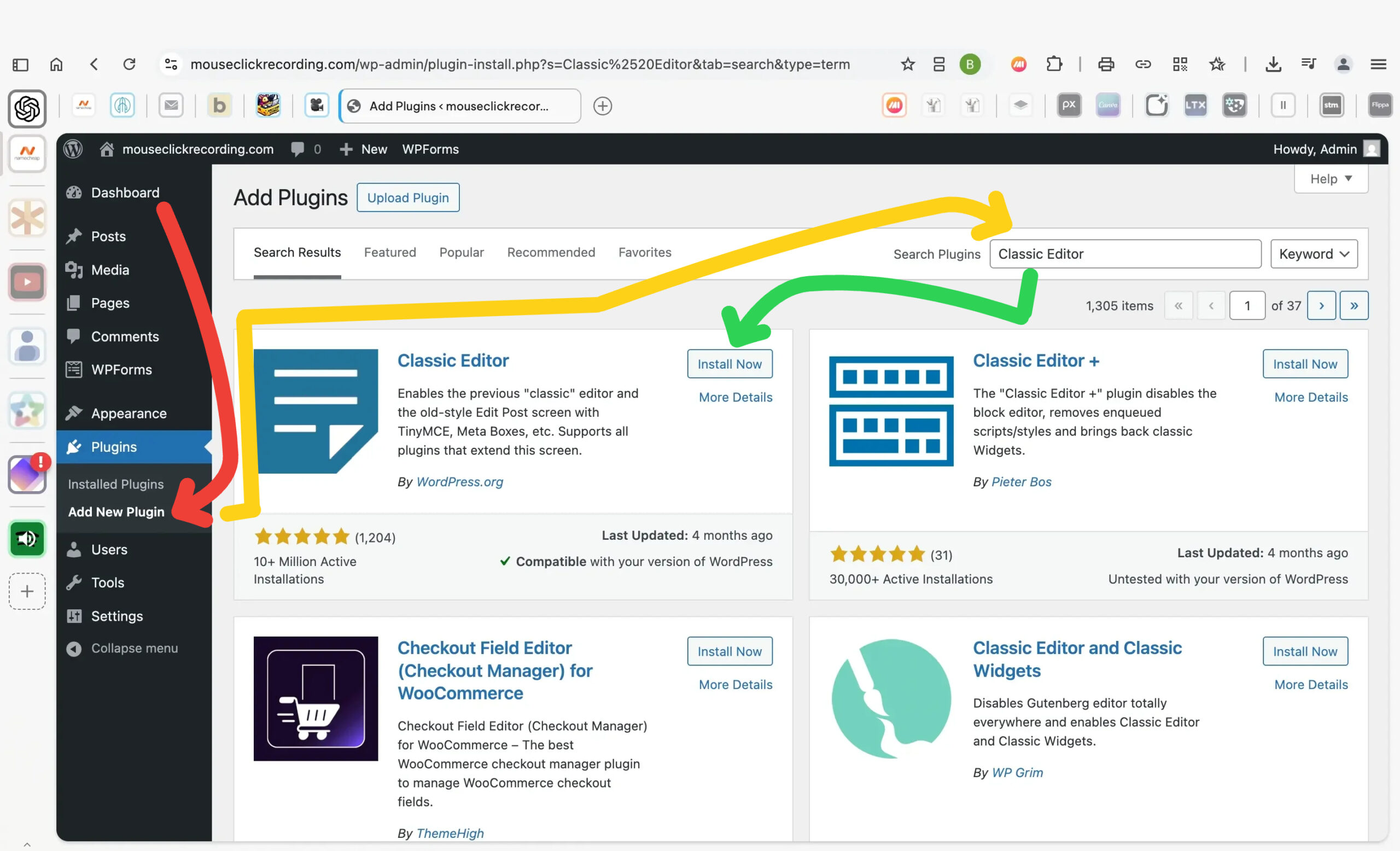This screenshot has height=851, width=1400.
Task: Open the comments bubble icon in admin bar
Action: (297, 149)
